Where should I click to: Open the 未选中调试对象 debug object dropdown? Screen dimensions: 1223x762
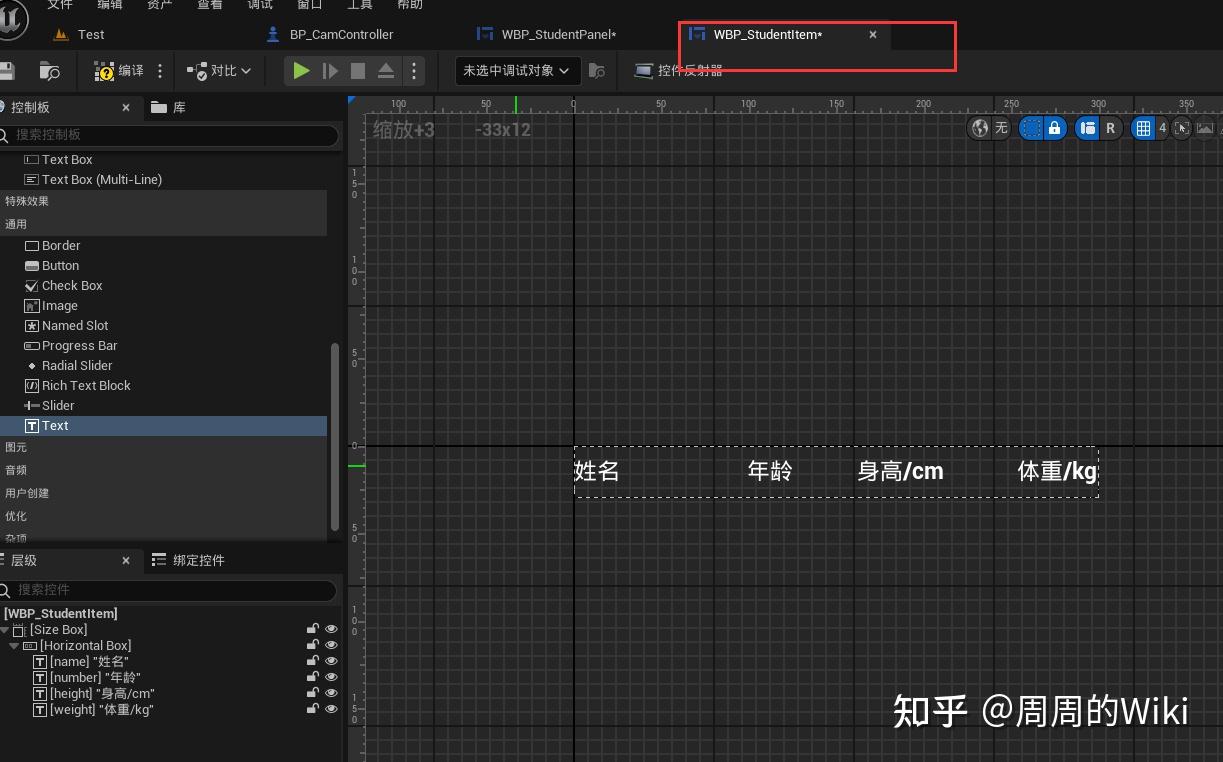516,71
